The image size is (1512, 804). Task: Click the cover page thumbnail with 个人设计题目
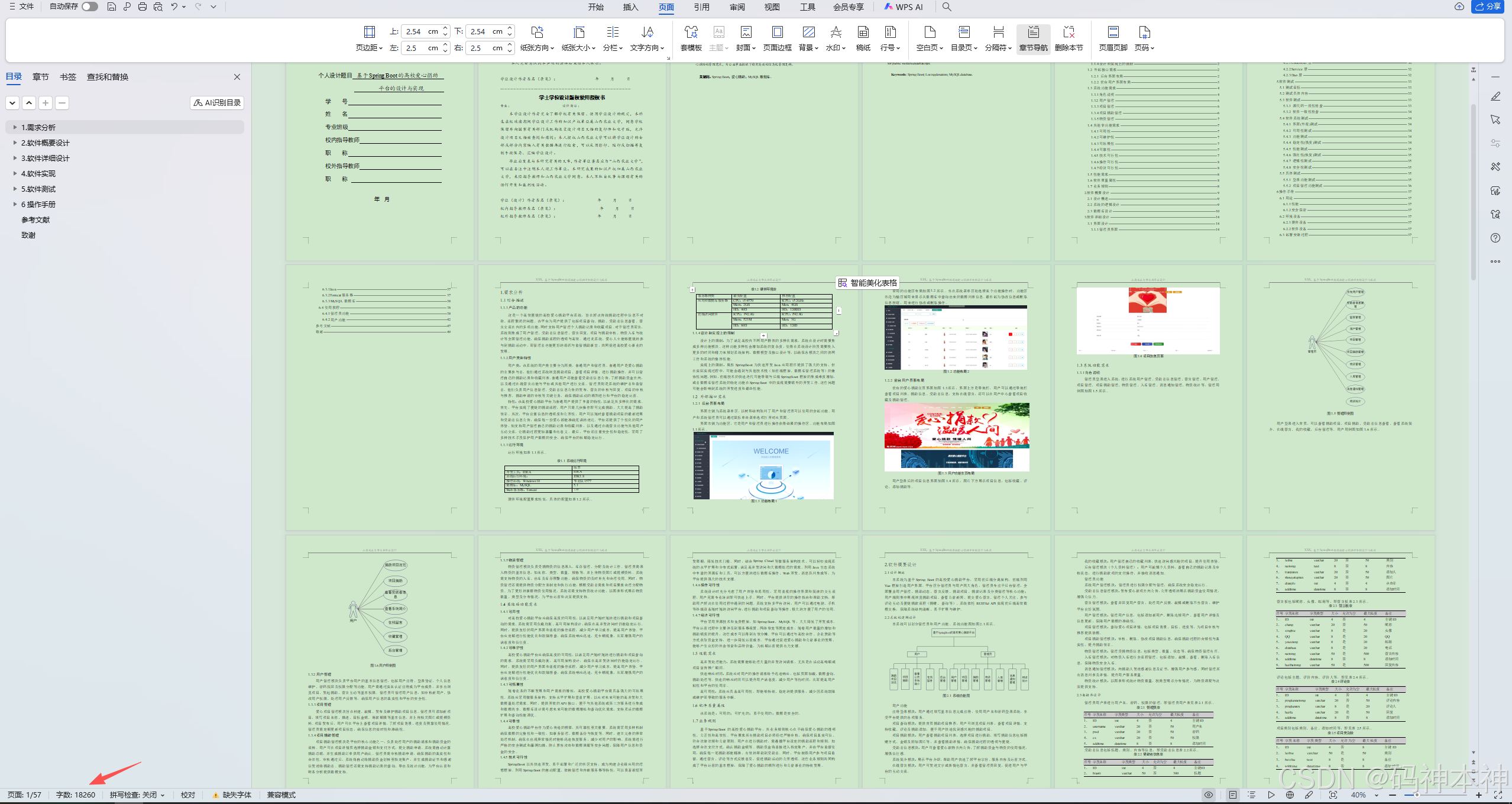pos(380,161)
